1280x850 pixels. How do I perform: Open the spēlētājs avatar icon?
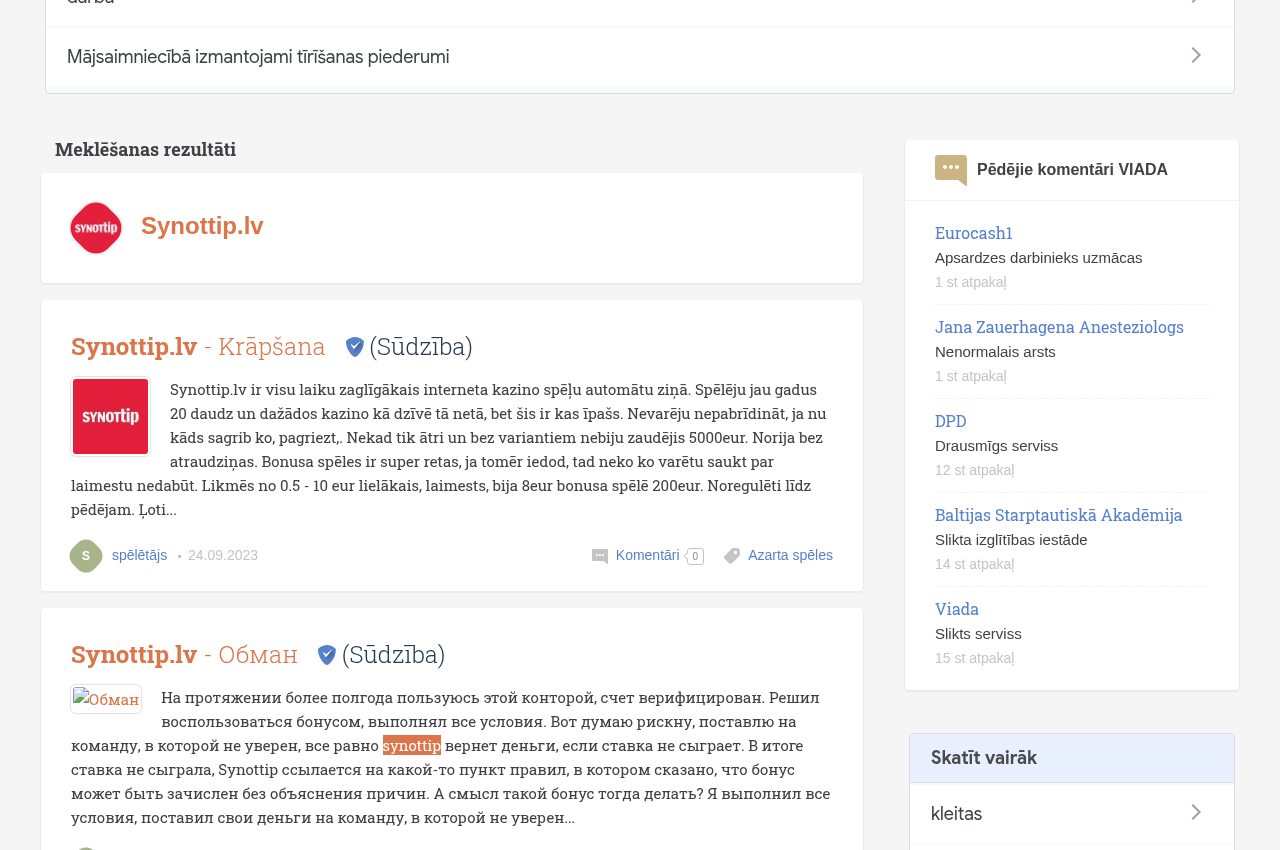click(86, 556)
